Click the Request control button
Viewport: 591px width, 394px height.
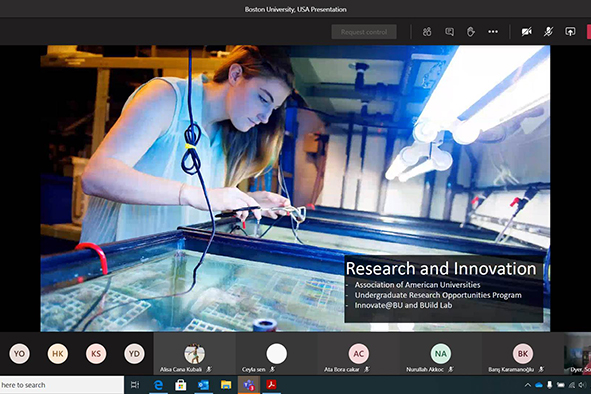pos(364,32)
